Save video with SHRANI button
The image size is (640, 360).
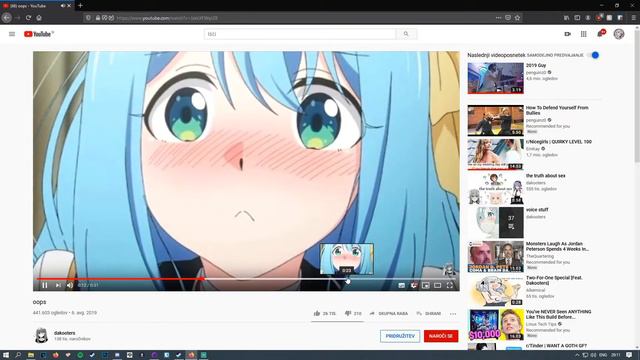(429, 313)
